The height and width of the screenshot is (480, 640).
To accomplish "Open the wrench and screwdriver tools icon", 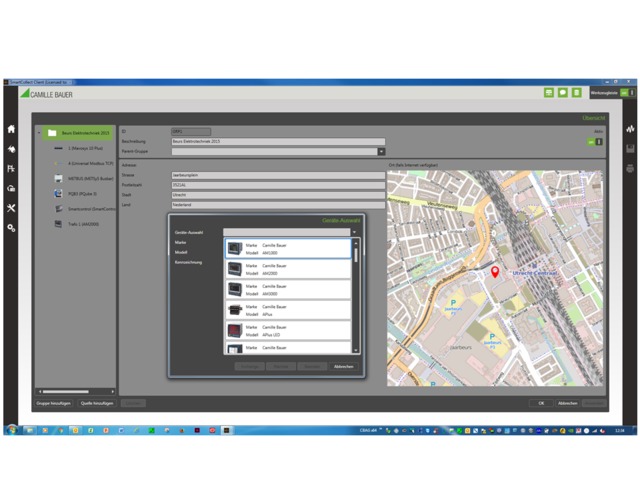I will [x=11, y=208].
